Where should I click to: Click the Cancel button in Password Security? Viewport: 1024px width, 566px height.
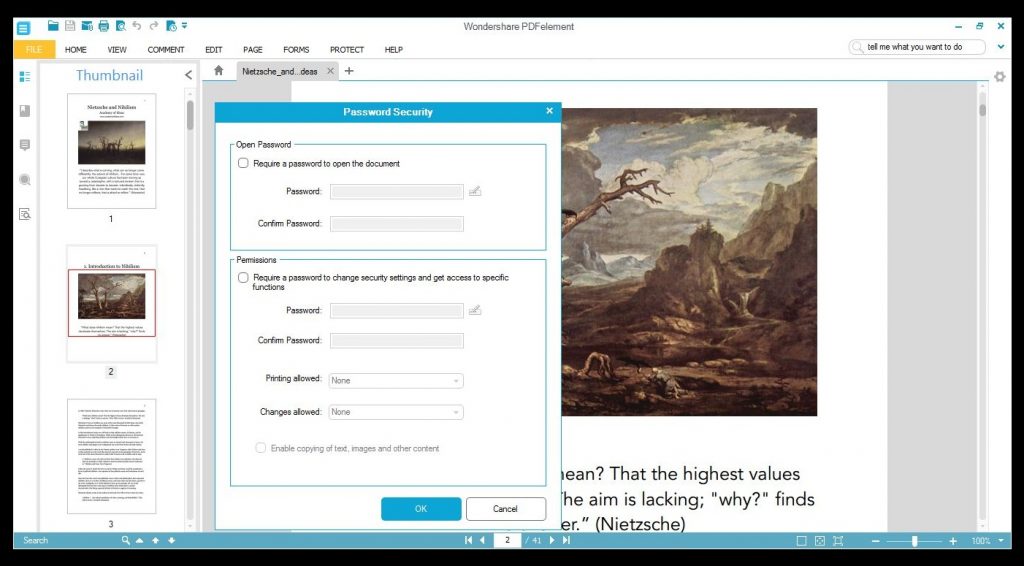(505, 509)
